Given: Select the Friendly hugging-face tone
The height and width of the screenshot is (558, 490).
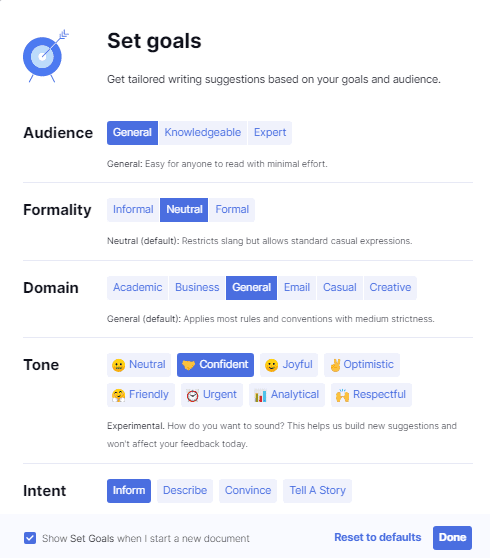Looking at the screenshot, I should pos(141,395).
